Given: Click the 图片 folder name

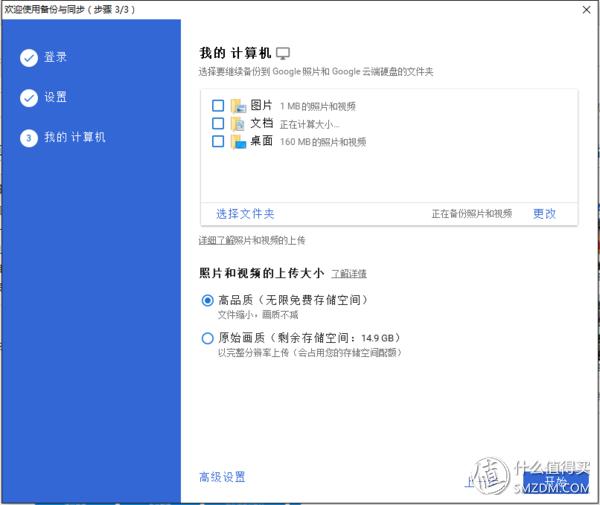Looking at the screenshot, I should pos(261,105).
